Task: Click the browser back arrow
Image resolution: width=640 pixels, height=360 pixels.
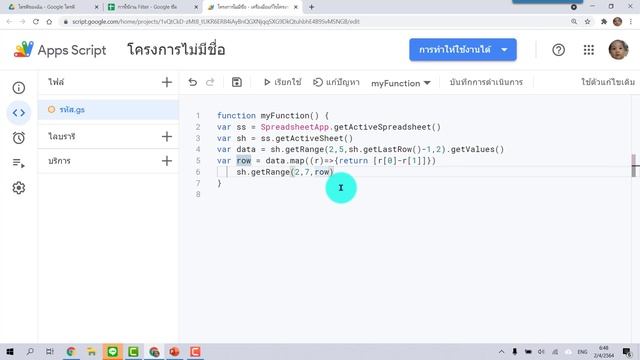Action: 9,22
